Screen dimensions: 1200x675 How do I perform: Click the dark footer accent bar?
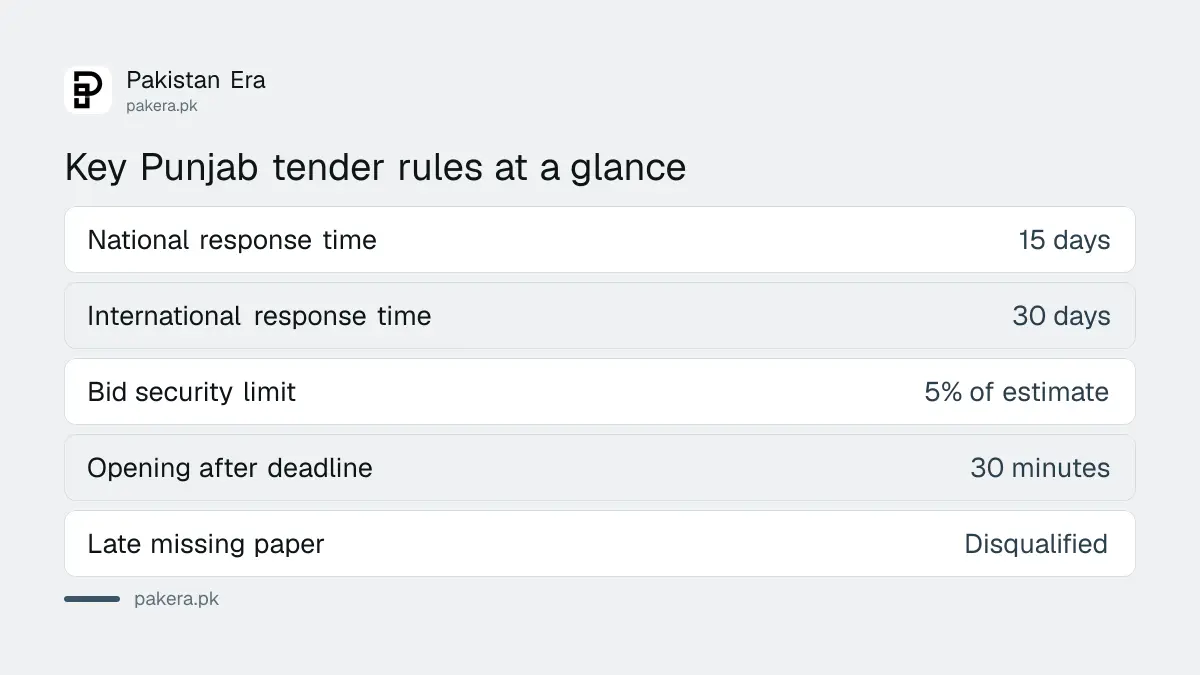[x=92, y=599]
